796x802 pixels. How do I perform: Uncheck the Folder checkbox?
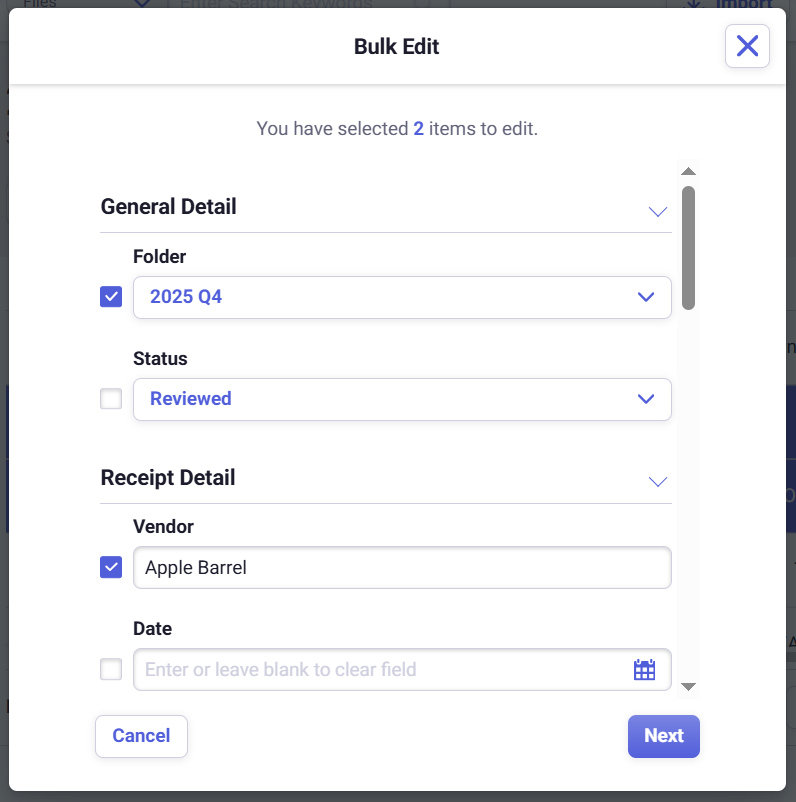tap(111, 297)
